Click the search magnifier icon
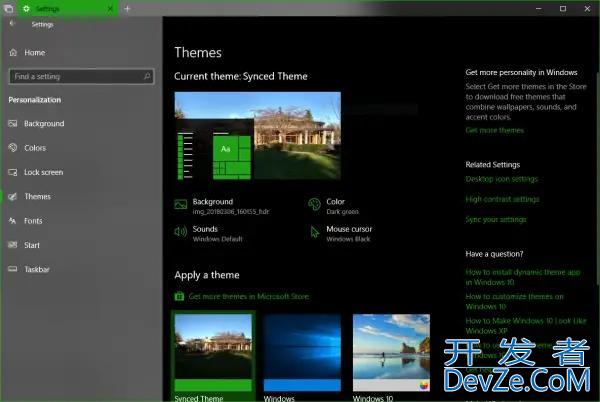The height and width of the screenshot is (402, 600). coord(147,76)
